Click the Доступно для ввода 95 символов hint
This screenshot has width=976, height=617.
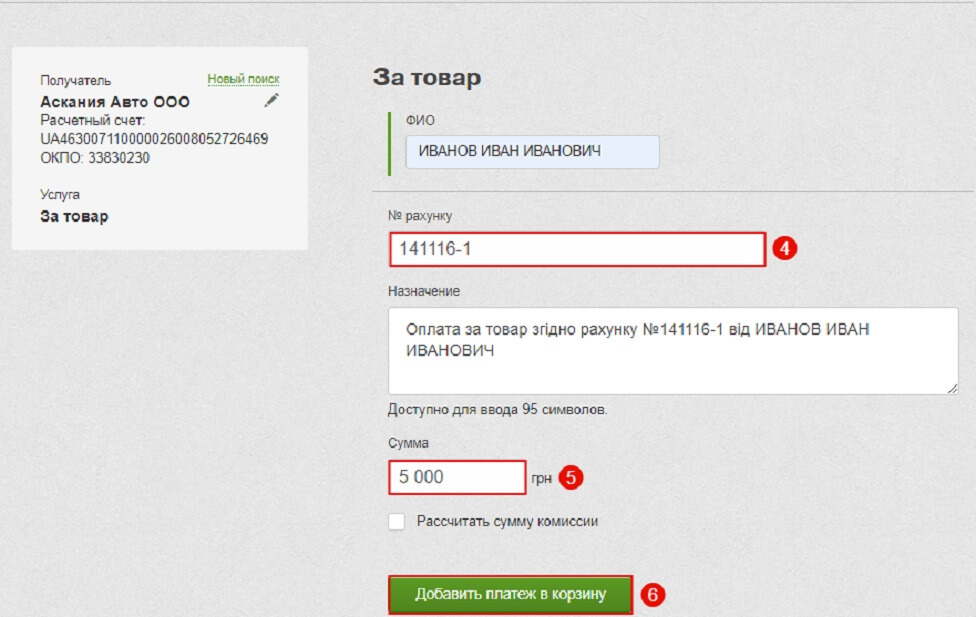(x=497, y=410)
